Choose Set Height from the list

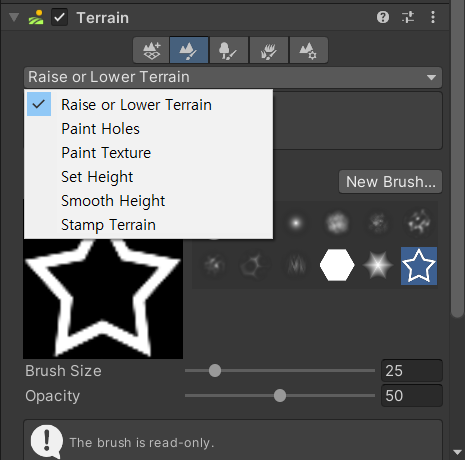click(148, 177)
